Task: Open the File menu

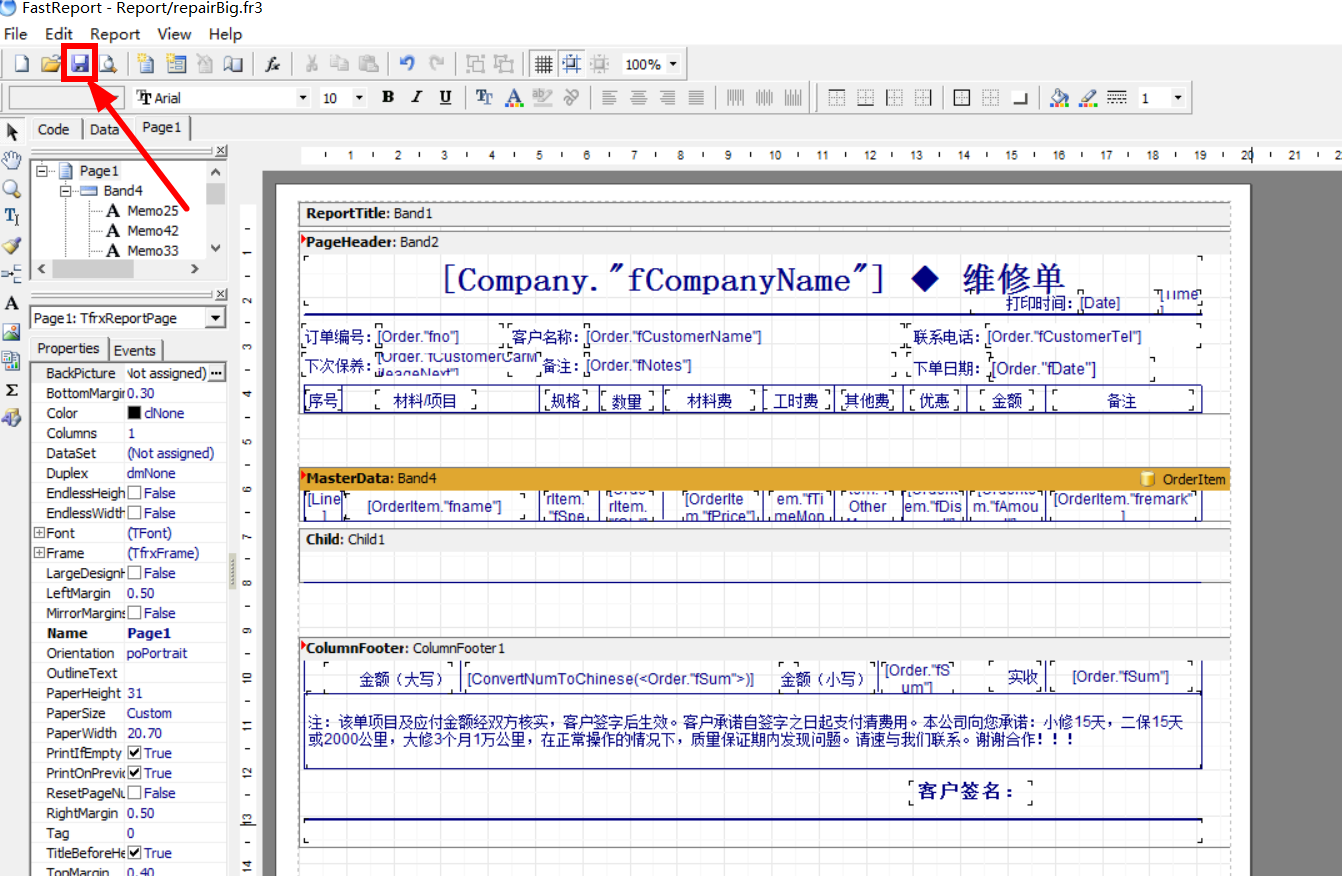Action: tap(16, 34)
